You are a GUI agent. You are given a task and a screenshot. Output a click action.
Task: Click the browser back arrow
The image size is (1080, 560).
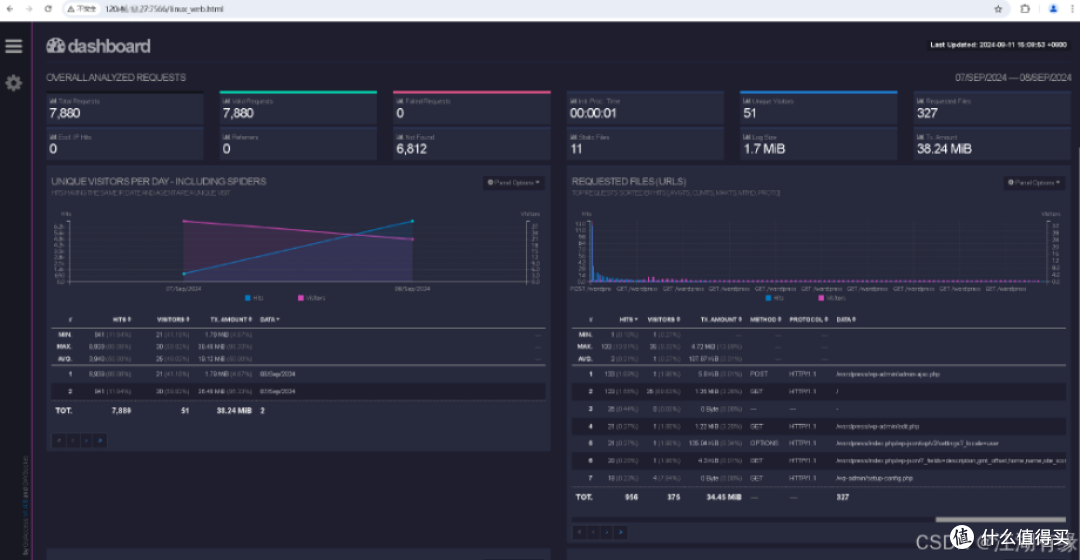(x=10, y=9)
